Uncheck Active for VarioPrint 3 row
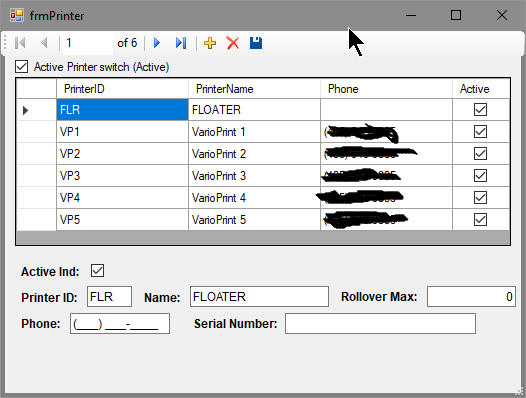526x398 pixels. point(480,176)
